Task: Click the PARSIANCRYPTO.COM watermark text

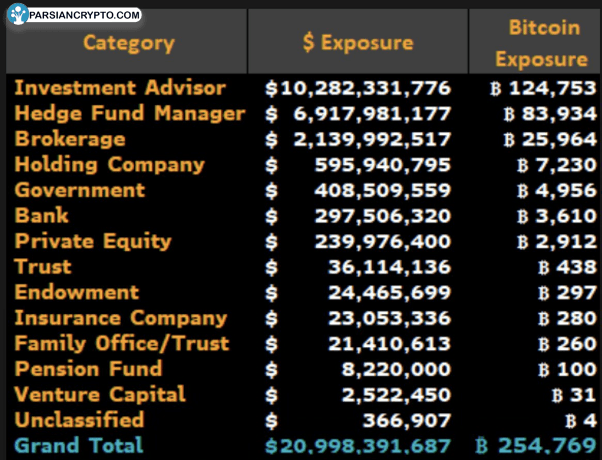Action: (85, 15)
